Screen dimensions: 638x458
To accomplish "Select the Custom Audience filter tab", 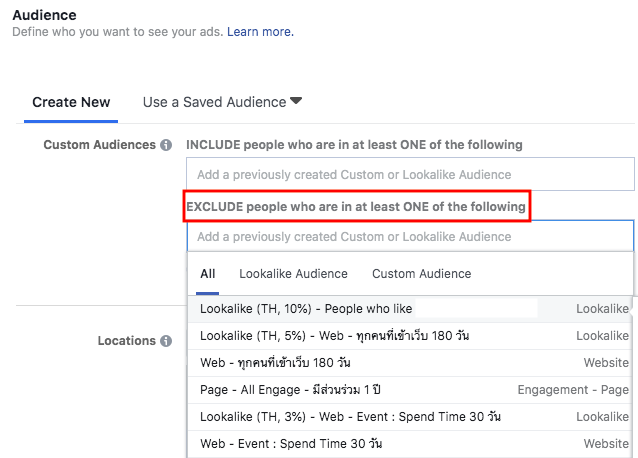I will (x=421, y=274).
